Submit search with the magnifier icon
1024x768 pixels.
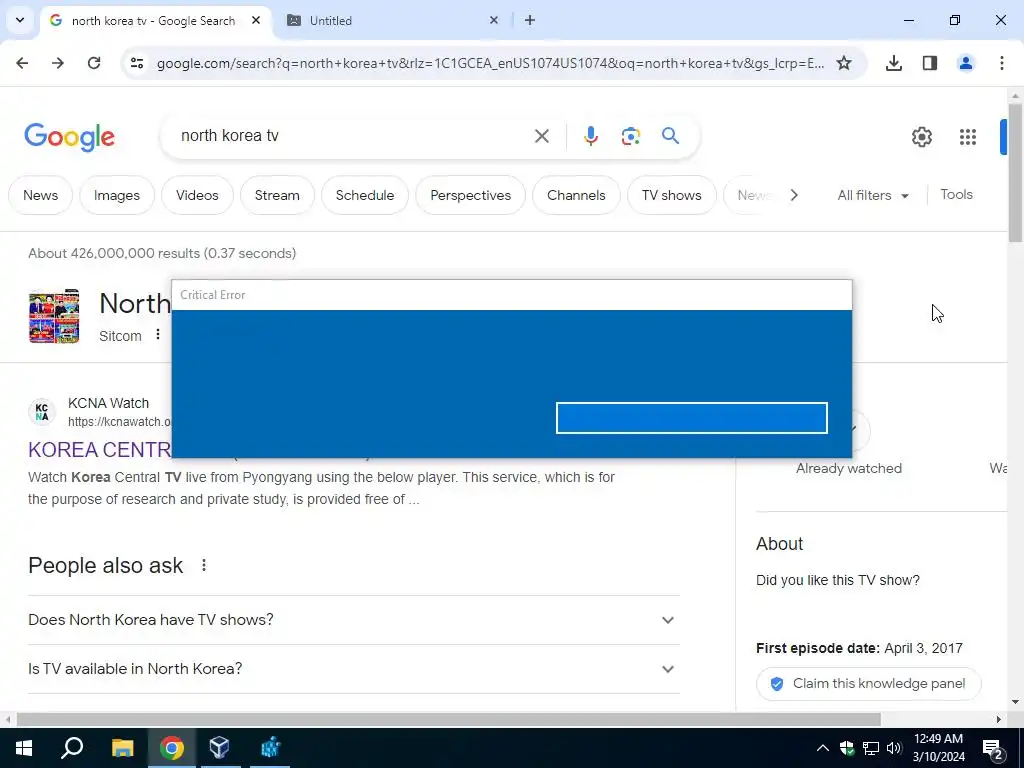670,136
